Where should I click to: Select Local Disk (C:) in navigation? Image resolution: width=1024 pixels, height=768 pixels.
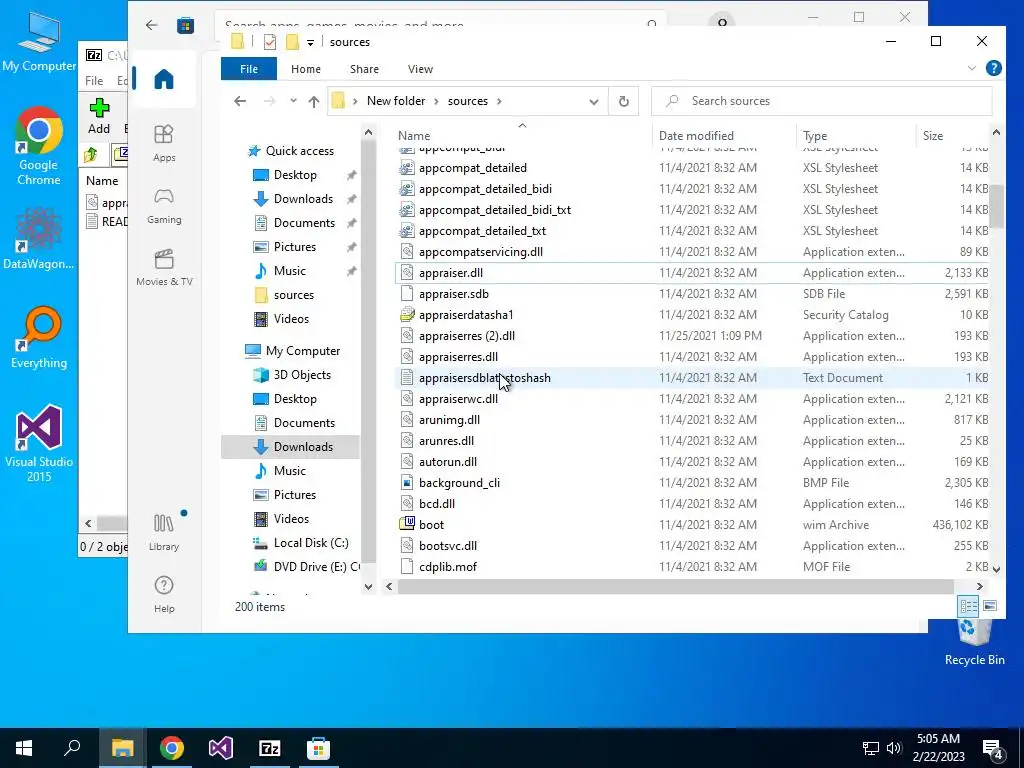pos(311,543)
